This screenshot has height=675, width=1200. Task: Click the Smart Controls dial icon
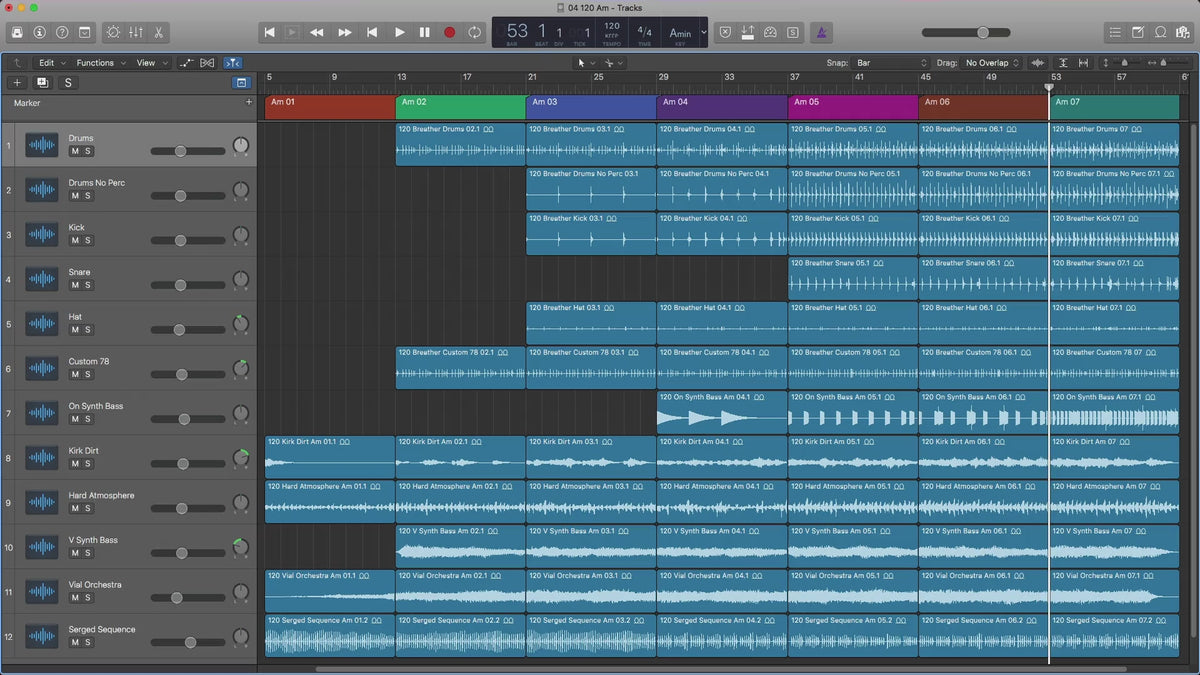tap(112, 32)
